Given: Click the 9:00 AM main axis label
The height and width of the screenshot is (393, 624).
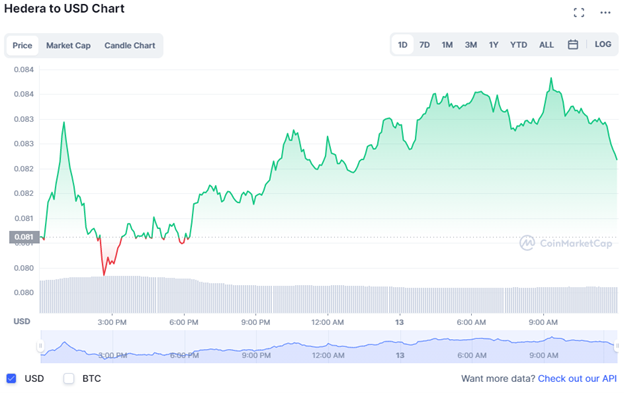Looking at the screenshot, I should [x=543, y=322].
